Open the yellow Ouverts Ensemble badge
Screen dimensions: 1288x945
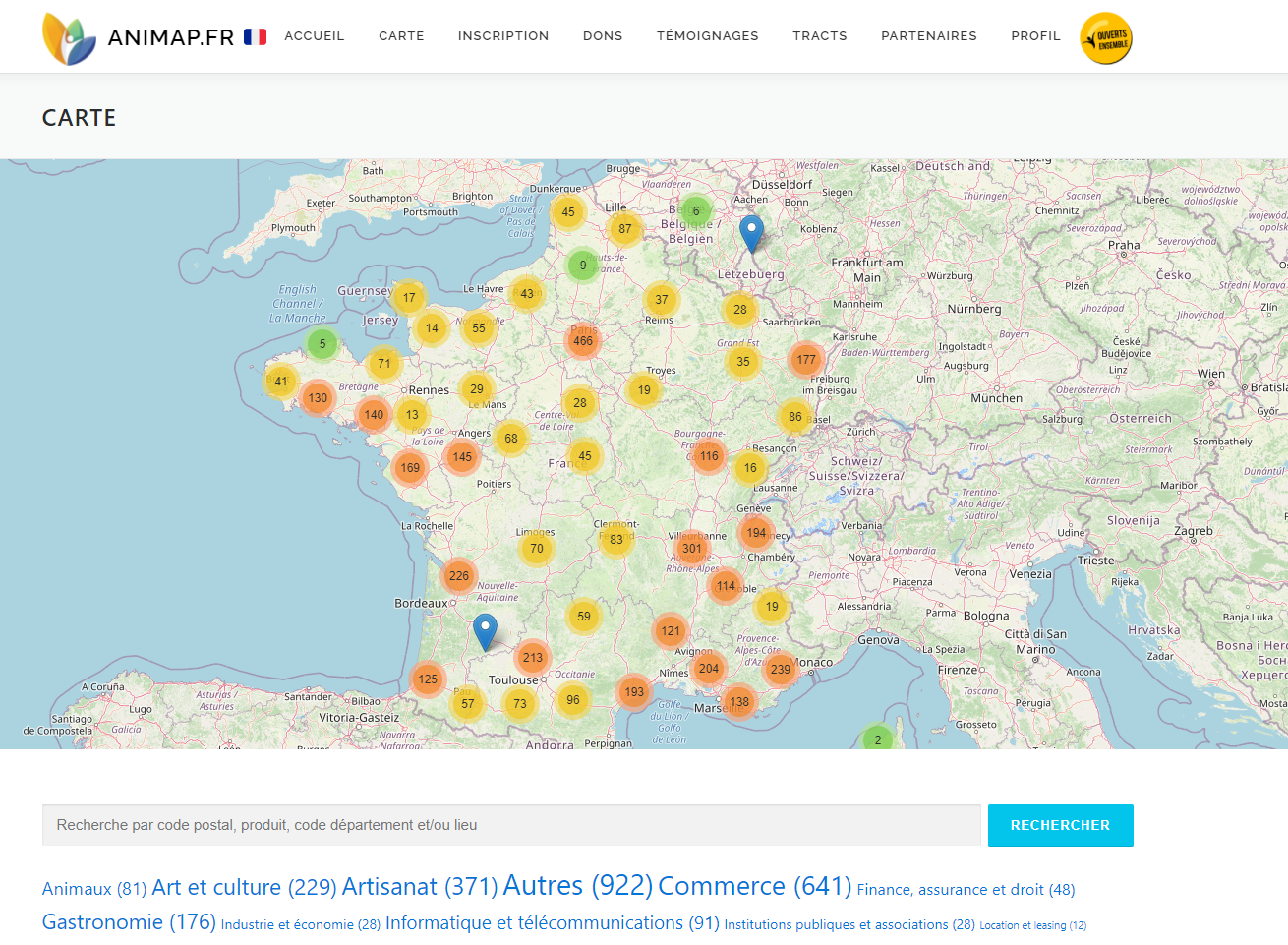coord(1106,38)
